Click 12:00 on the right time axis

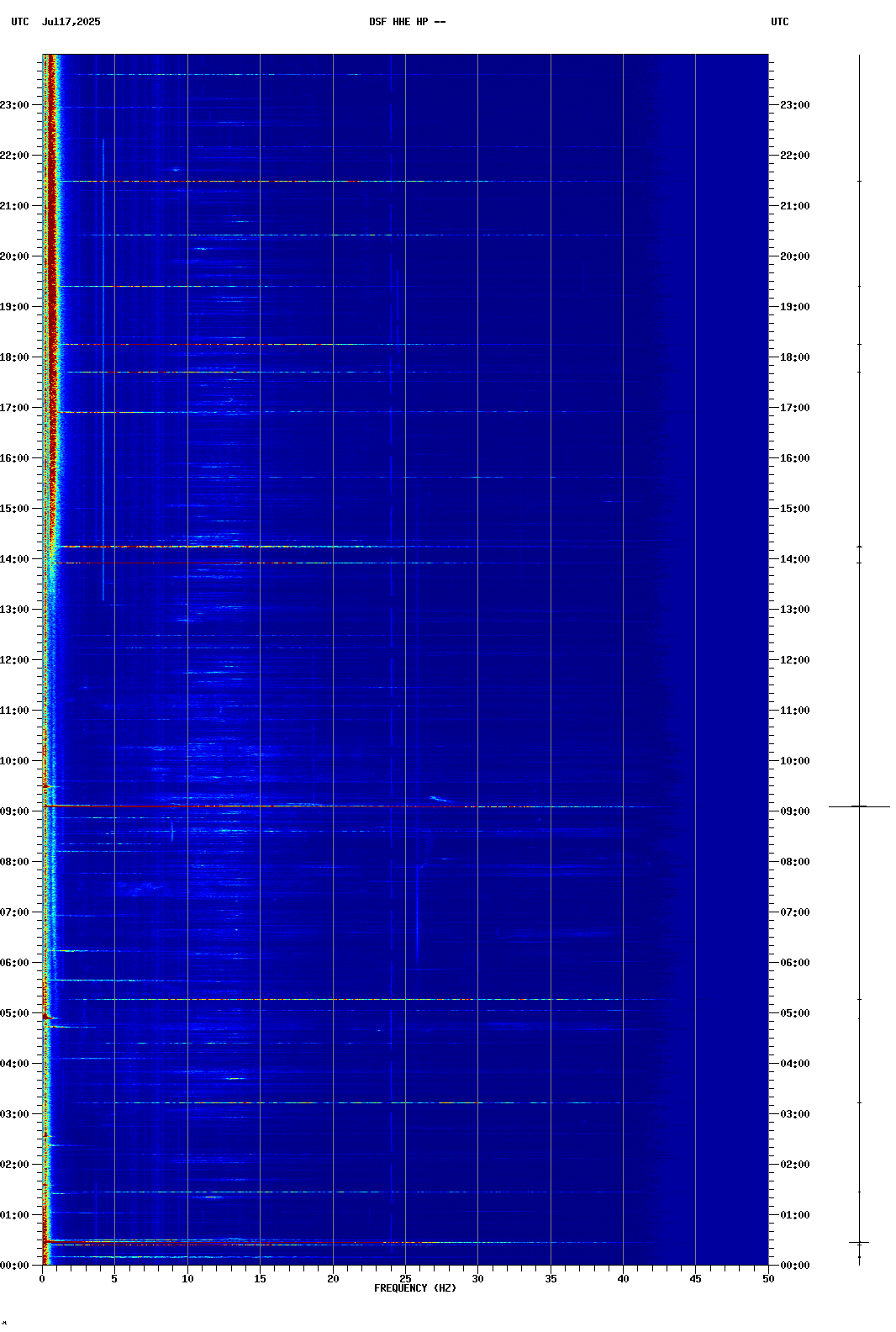tap(795, 660)
